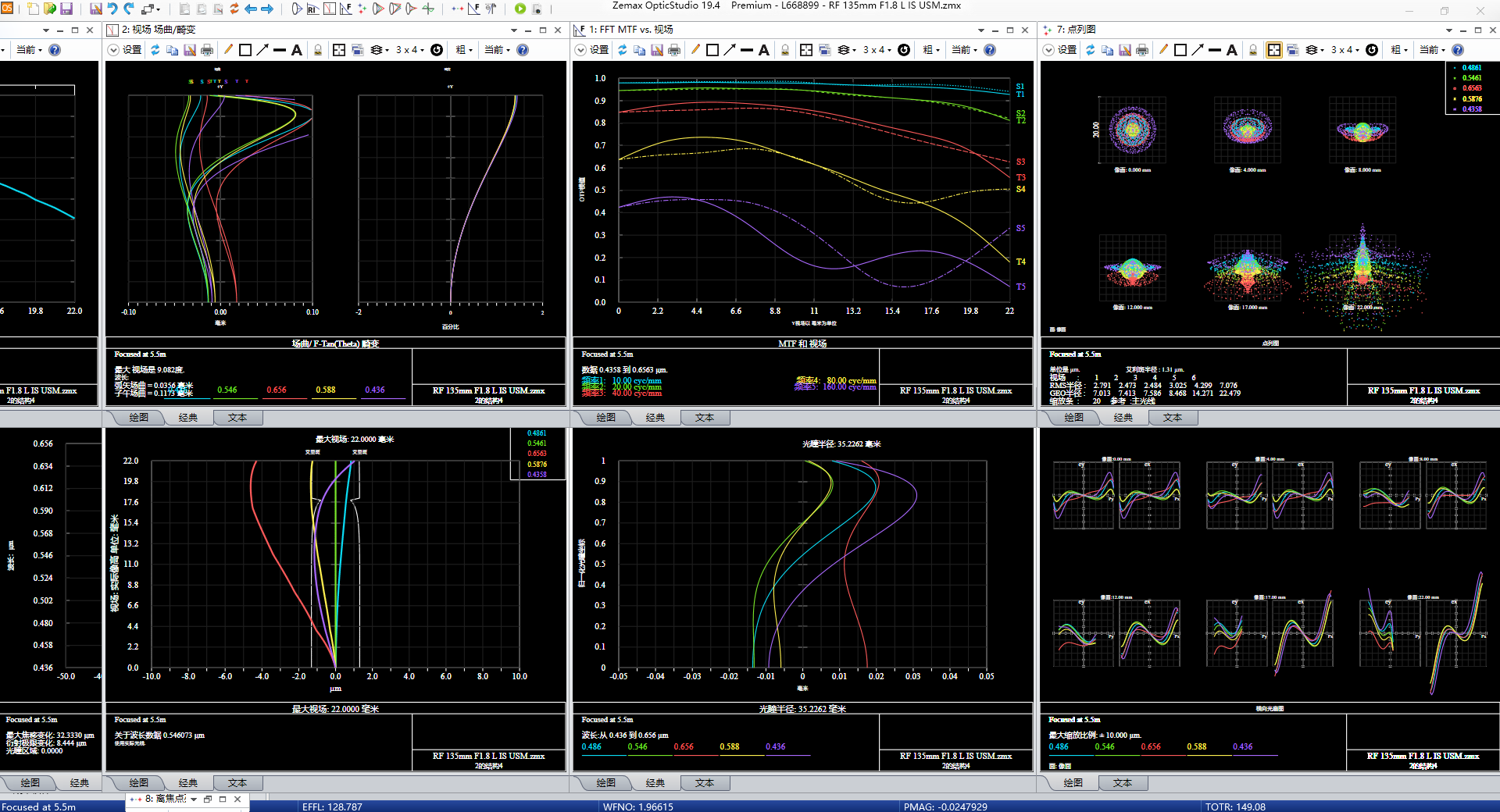Launch the green Run optimization button
Image resolution: width=1500 pixels, height=812 pixels.
(520, 9)
